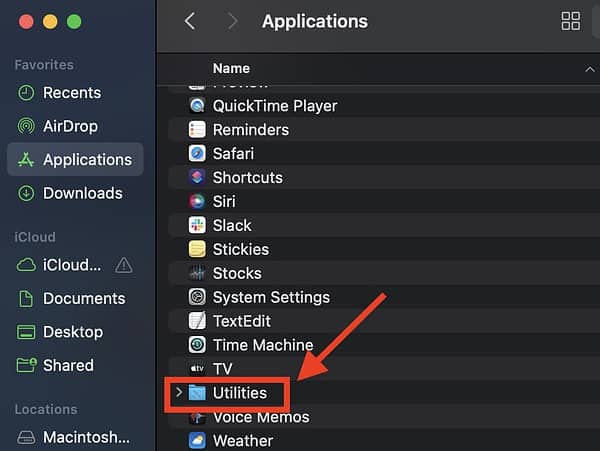This screenshot has height=451, width=600.
Task: Open Recents in the sidebar
Action: (72, 93)
